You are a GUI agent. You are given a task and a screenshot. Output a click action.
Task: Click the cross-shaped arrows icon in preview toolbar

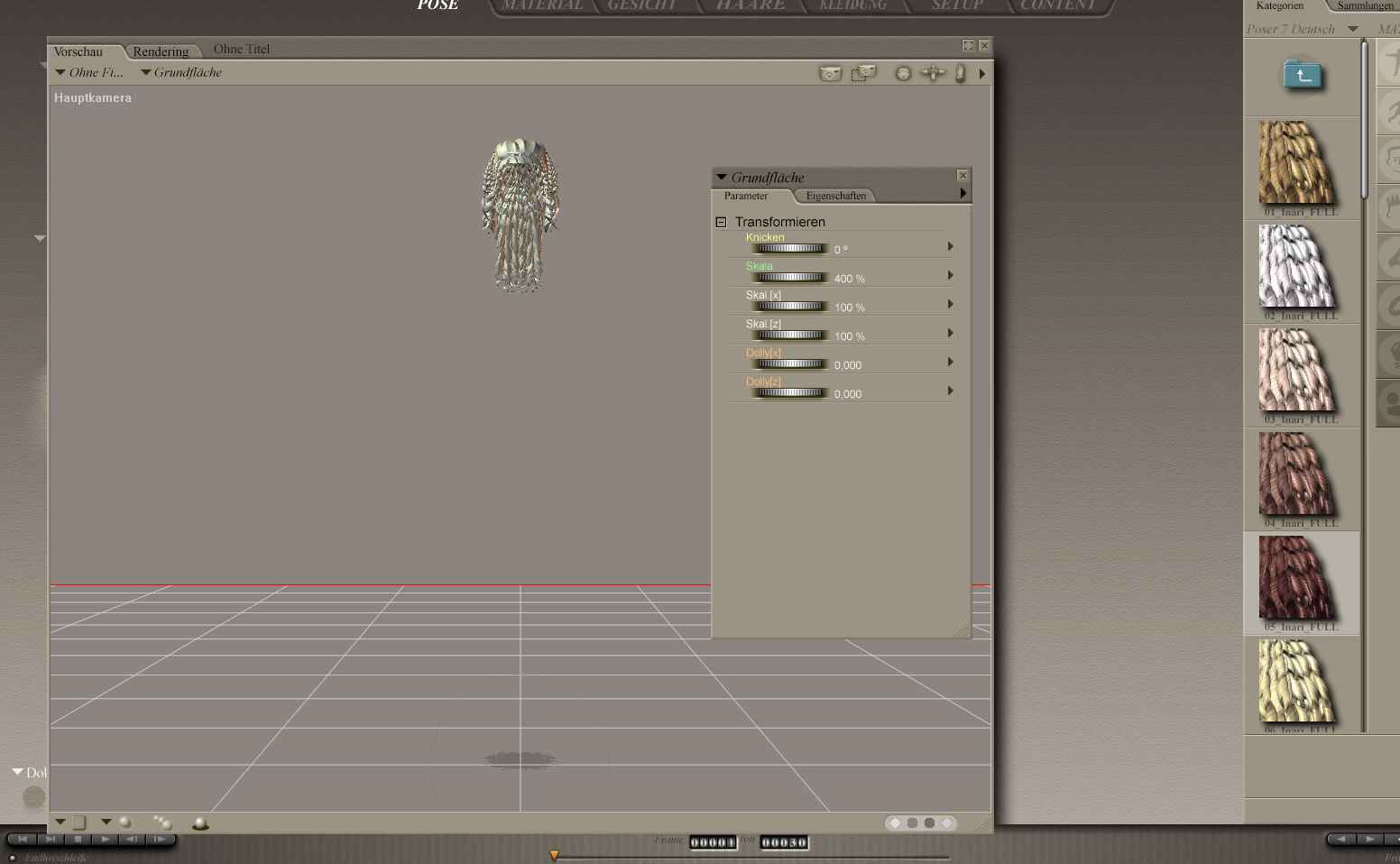point(933,73)
